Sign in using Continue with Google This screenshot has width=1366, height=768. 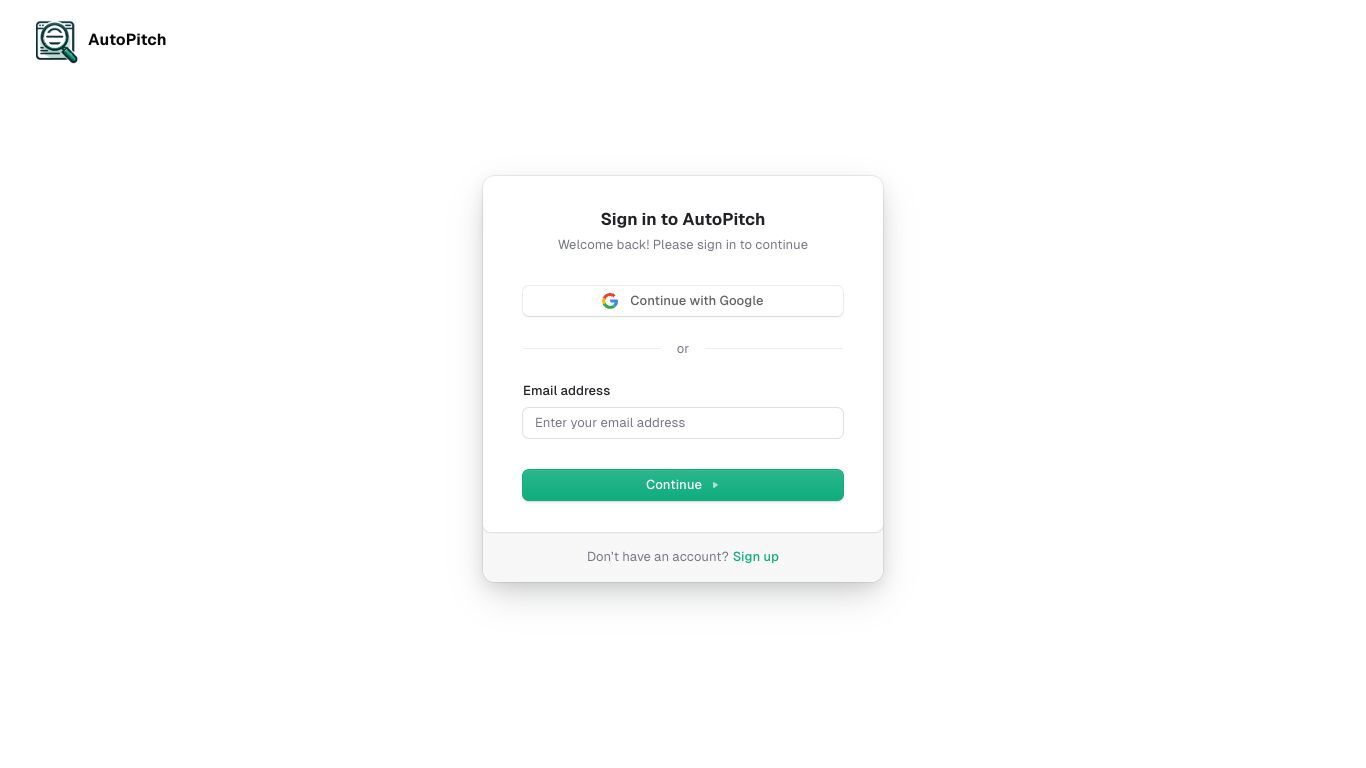(683, 301)
